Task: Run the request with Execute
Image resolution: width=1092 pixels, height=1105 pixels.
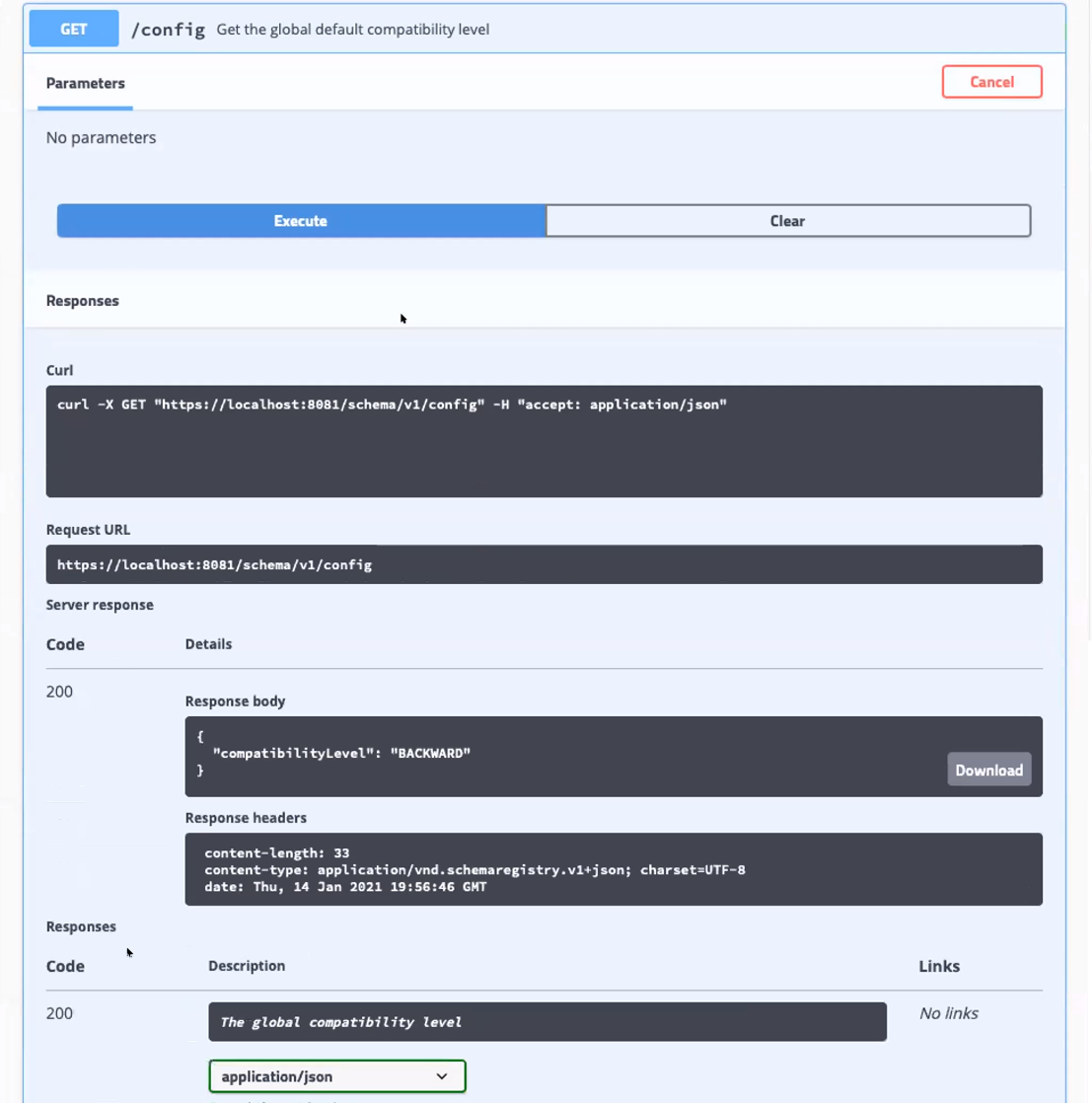Action: pyautogui.click(x=301, y=221)
